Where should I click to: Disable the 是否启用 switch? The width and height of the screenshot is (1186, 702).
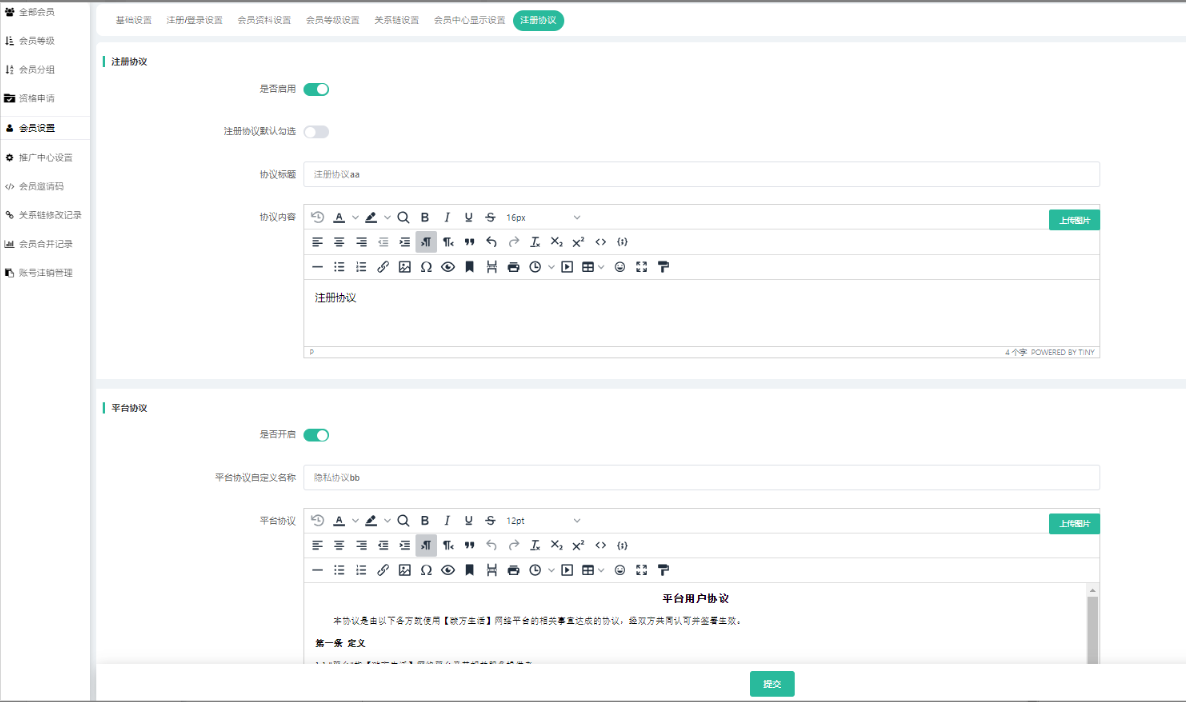316,89
